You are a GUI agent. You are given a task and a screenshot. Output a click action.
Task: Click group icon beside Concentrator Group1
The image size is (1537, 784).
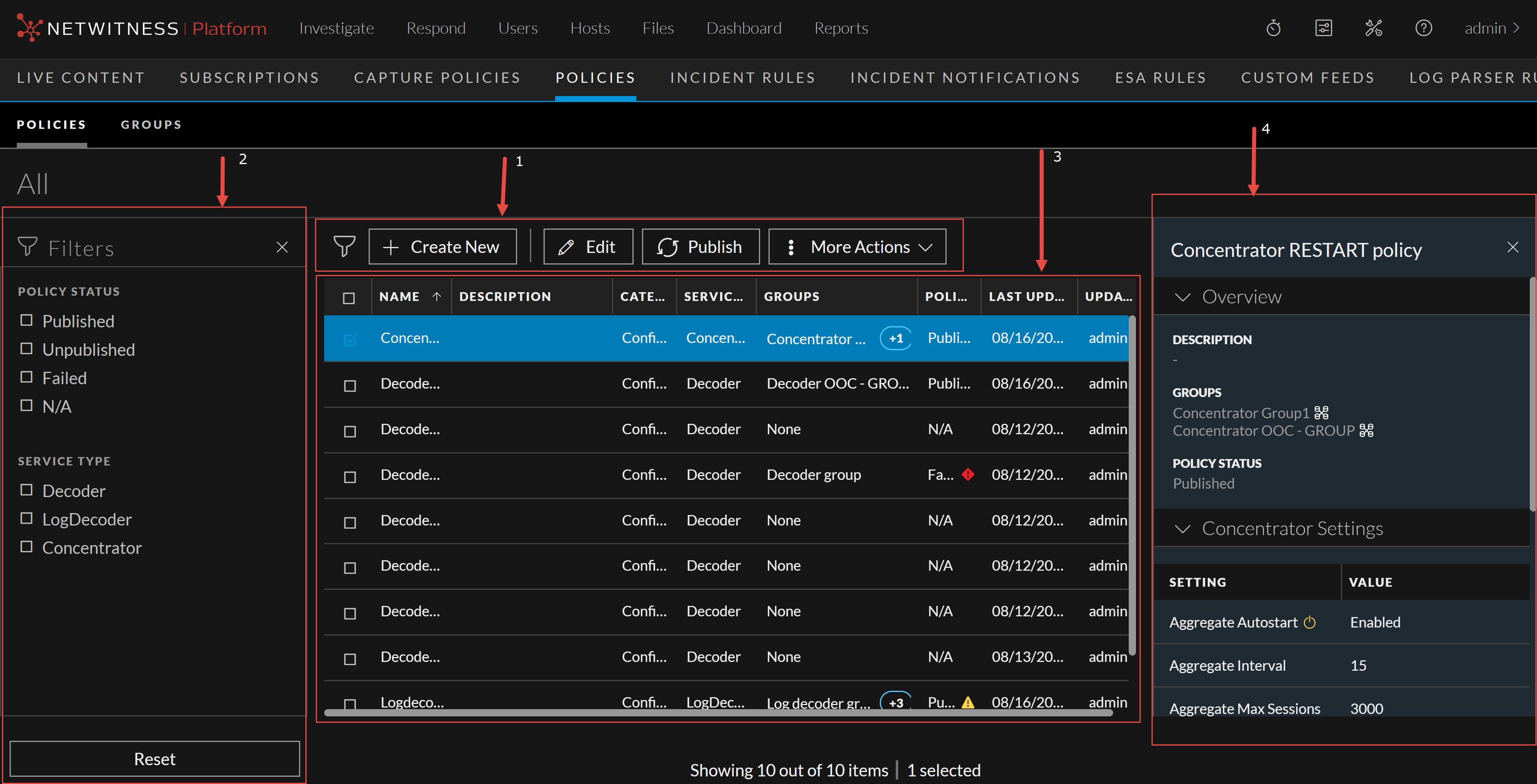pyautogui.click(x=1322, y=413)
